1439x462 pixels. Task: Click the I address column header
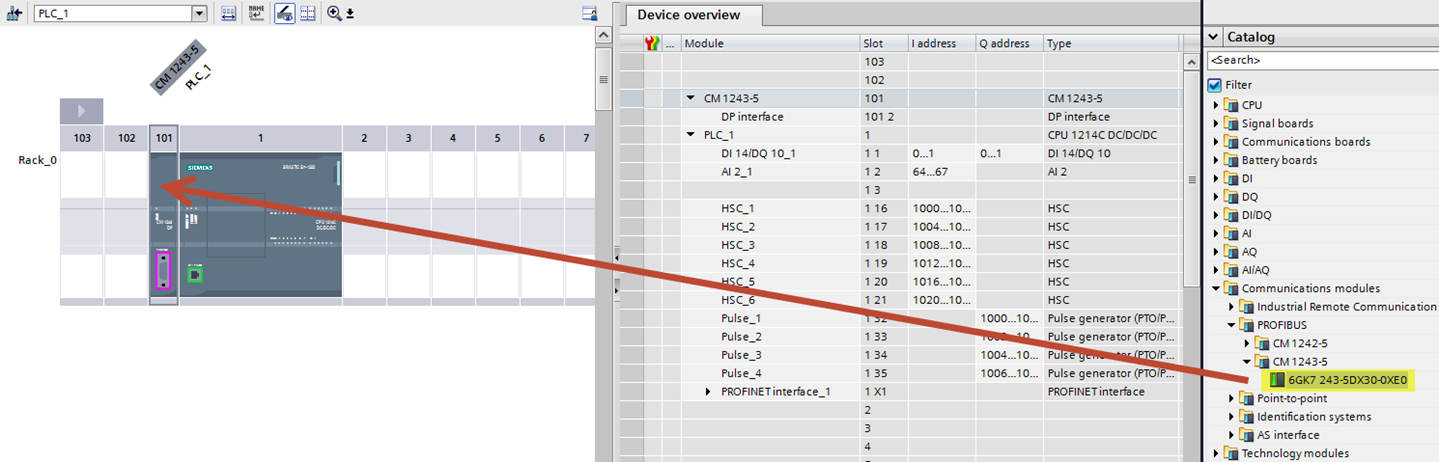[942, 43]
